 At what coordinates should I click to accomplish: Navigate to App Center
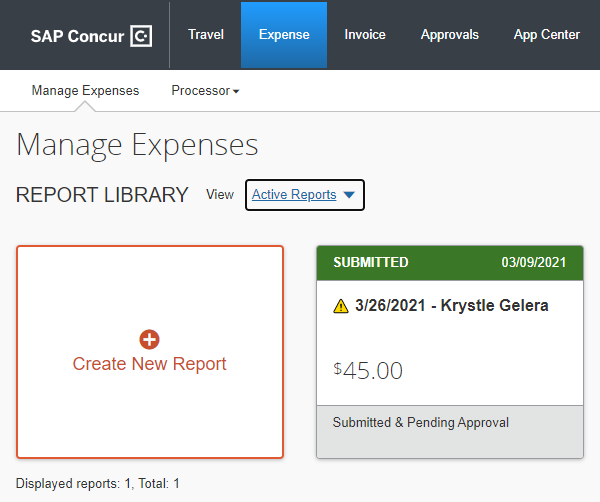pyautogui.click(x=546, y=35)
